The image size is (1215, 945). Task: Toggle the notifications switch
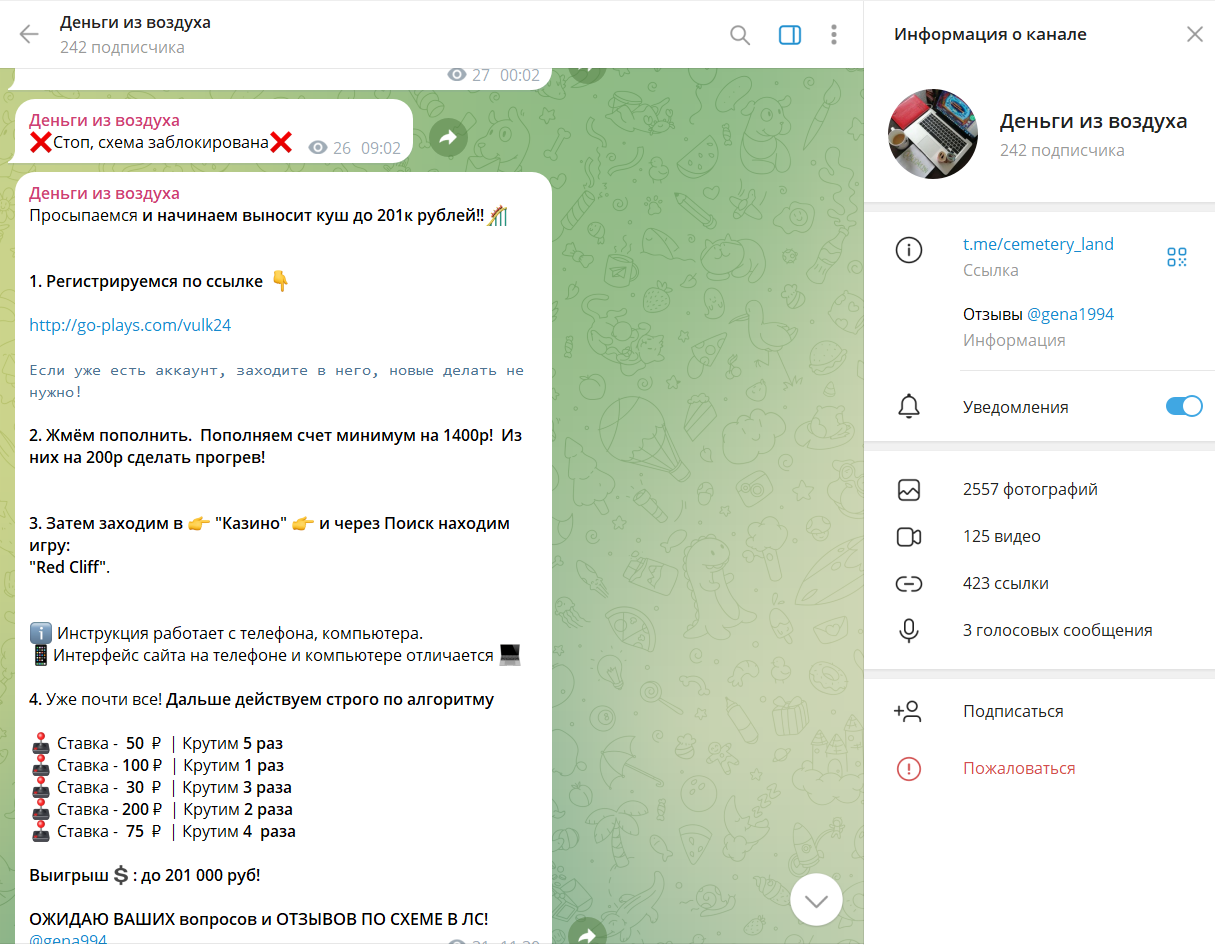(1184, 406)
